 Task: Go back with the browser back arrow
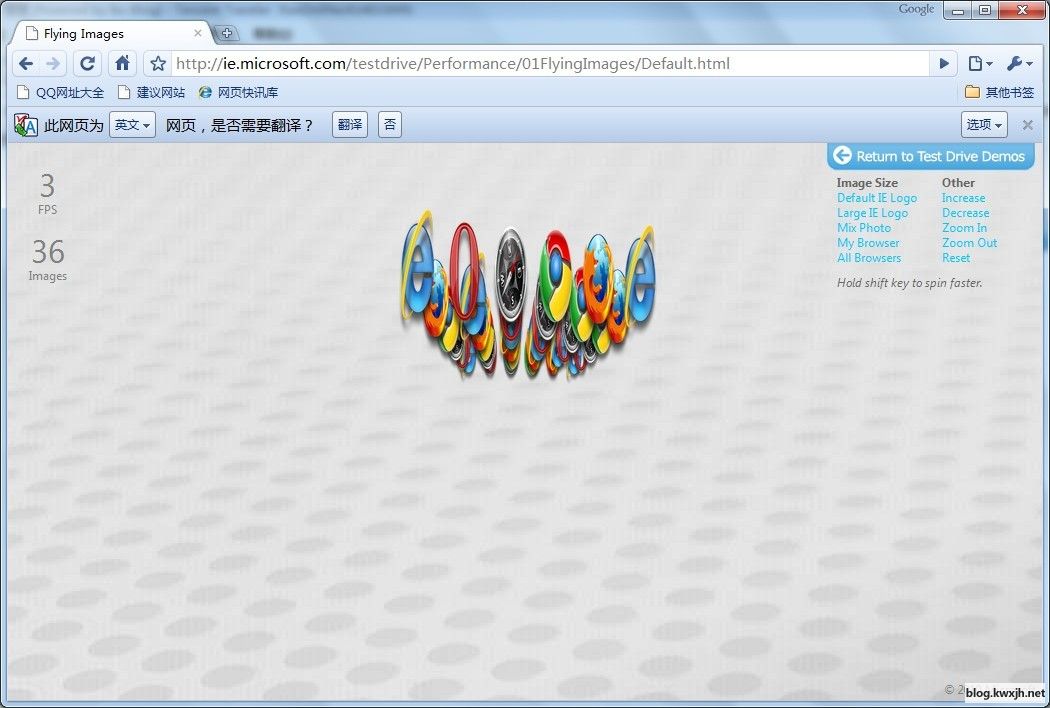point(25,64)
